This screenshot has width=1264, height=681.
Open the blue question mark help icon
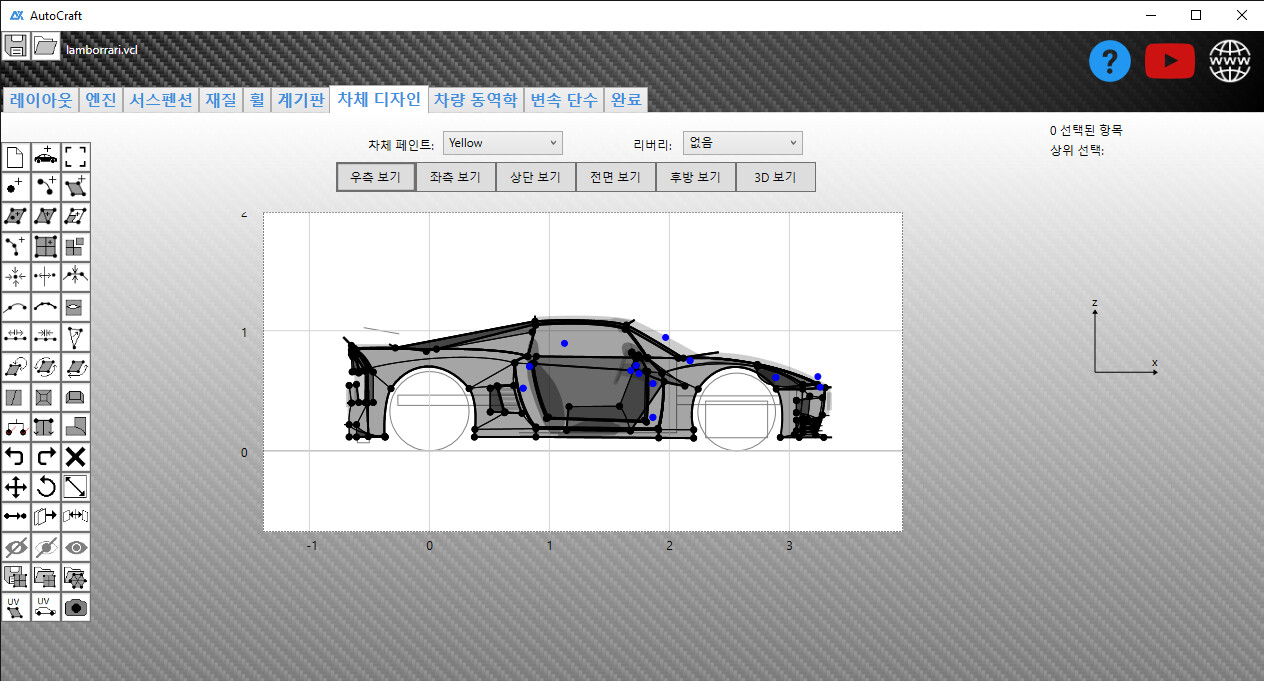(1109, 61)
